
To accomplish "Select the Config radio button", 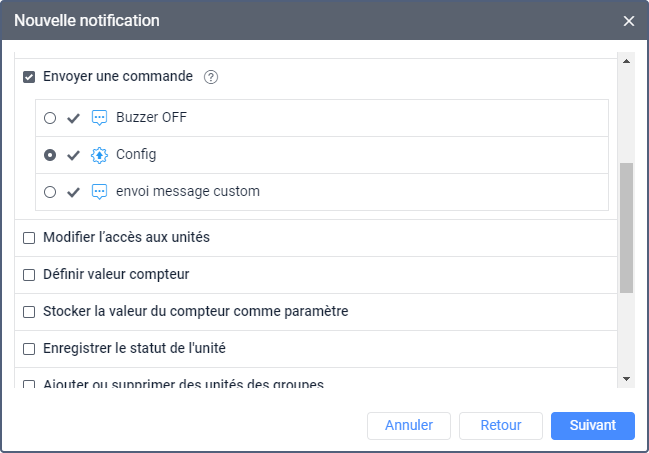I will [x=50, y=155].
